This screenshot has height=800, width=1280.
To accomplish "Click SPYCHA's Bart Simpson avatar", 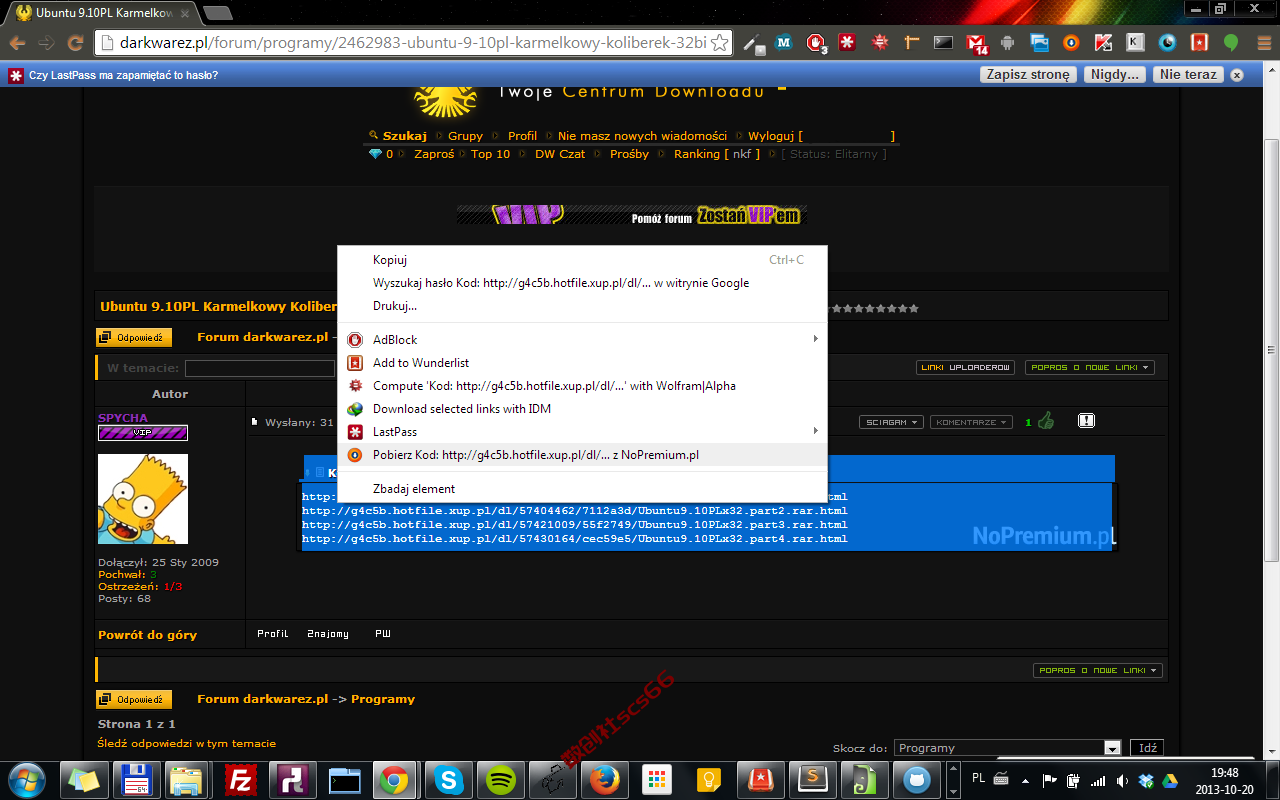I will coord(143,499).
